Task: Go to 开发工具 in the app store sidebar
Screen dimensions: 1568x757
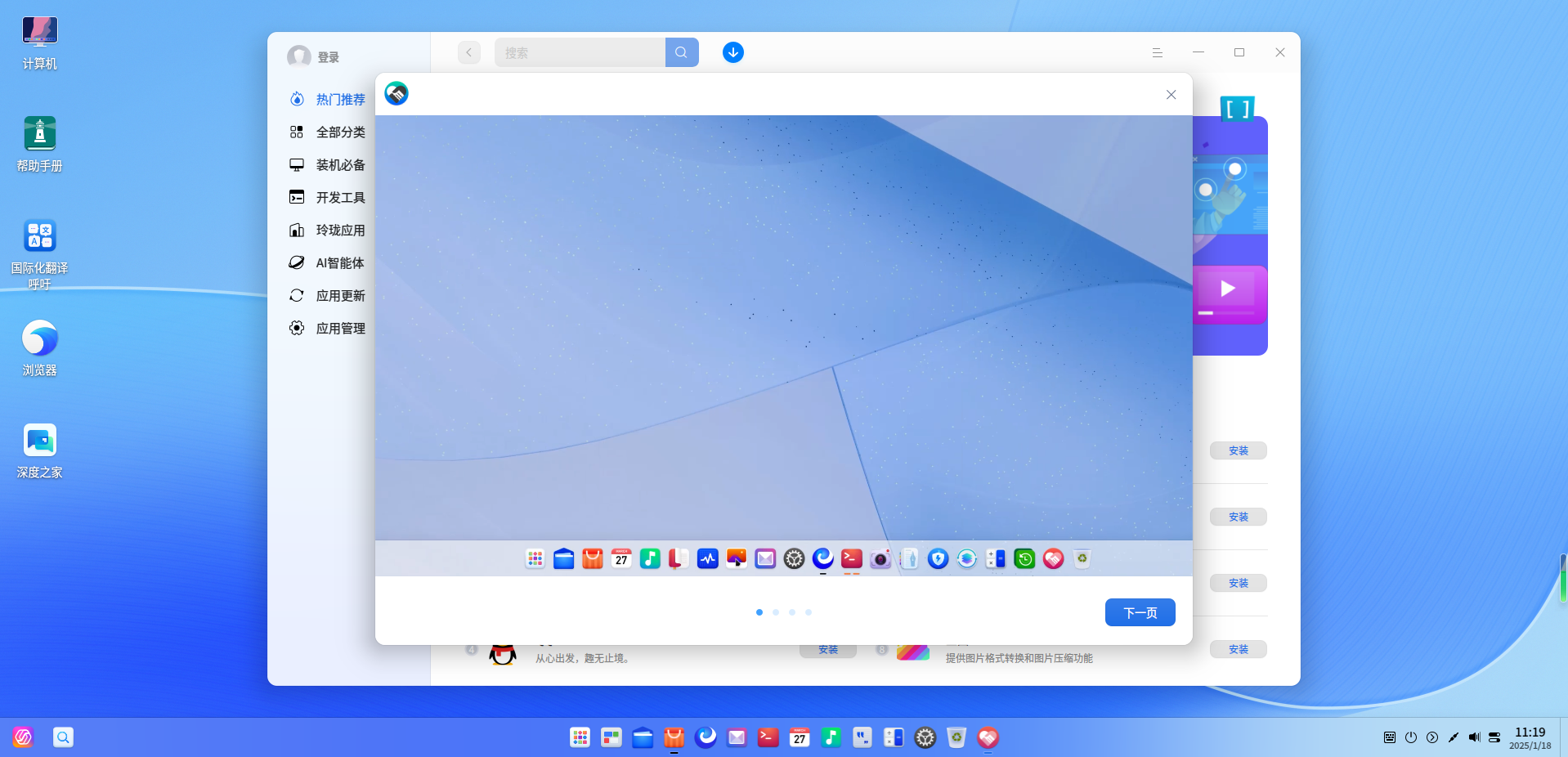Action: point(328,197)
